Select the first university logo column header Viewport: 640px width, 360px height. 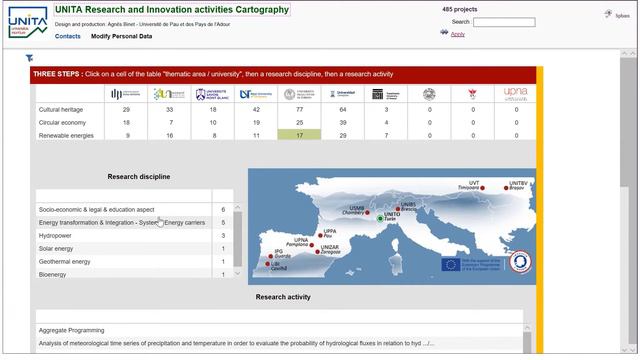pyautogui.click(x=126, y=94)
